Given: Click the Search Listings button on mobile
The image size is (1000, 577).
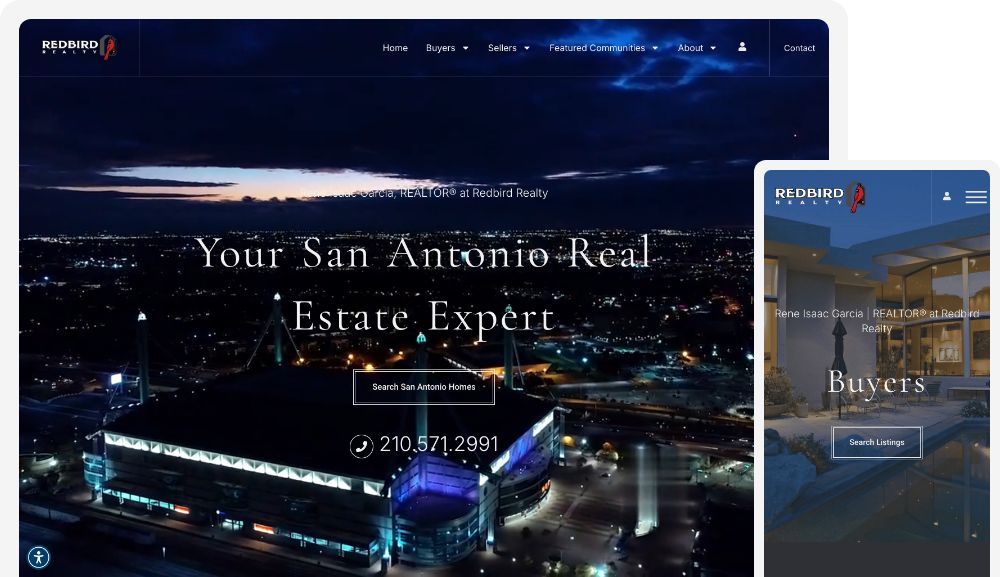Looking at the screenshot, I should pos(876,441).
